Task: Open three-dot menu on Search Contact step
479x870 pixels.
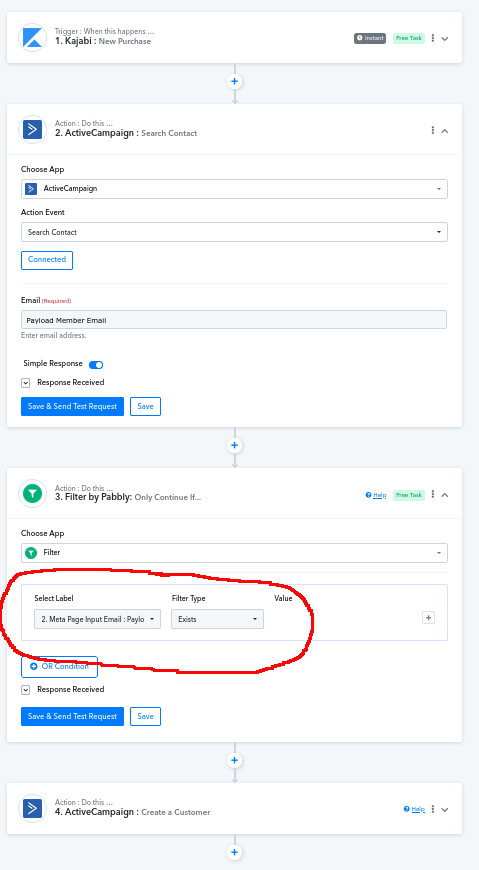Action: coord(433,130)
